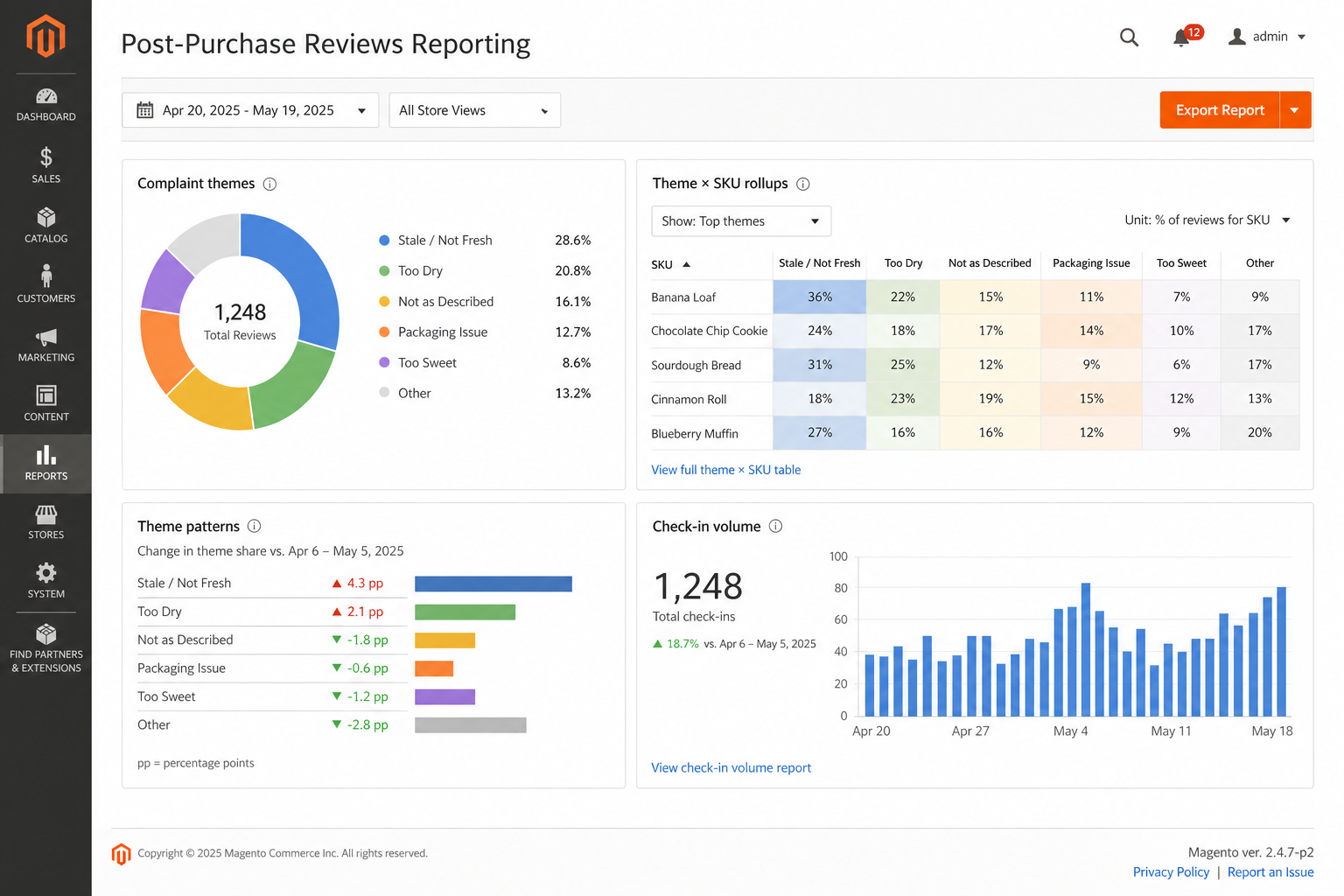Click the Too Sweet column header
Screen dimensions: 1344x896
(x=1181, y=263)
